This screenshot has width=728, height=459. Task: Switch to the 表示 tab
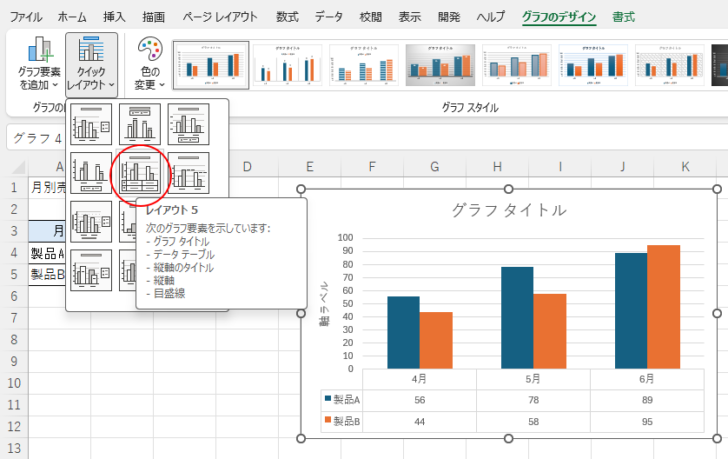[410, 17]
